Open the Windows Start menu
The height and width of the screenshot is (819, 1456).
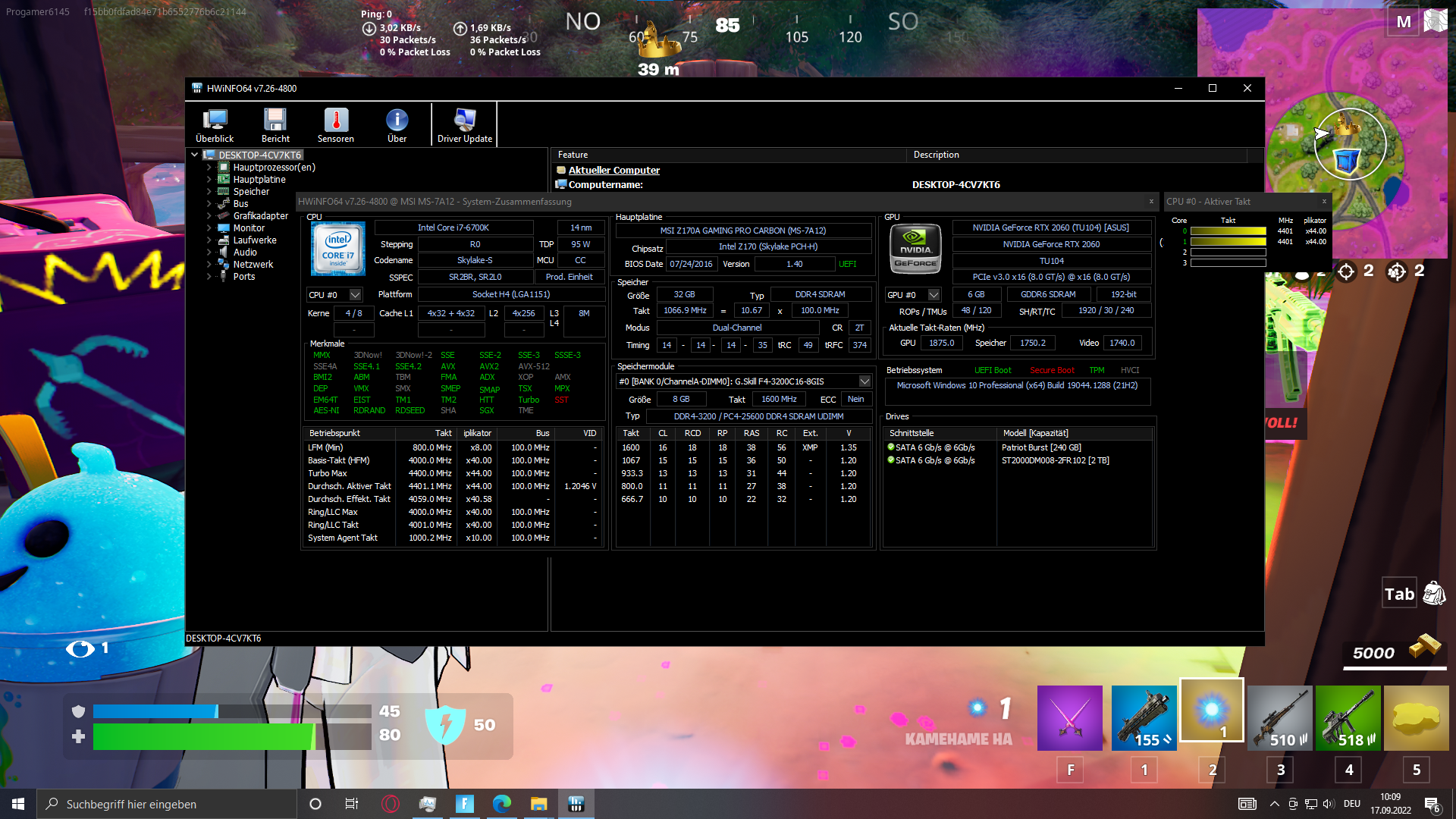tap(18, 804)
